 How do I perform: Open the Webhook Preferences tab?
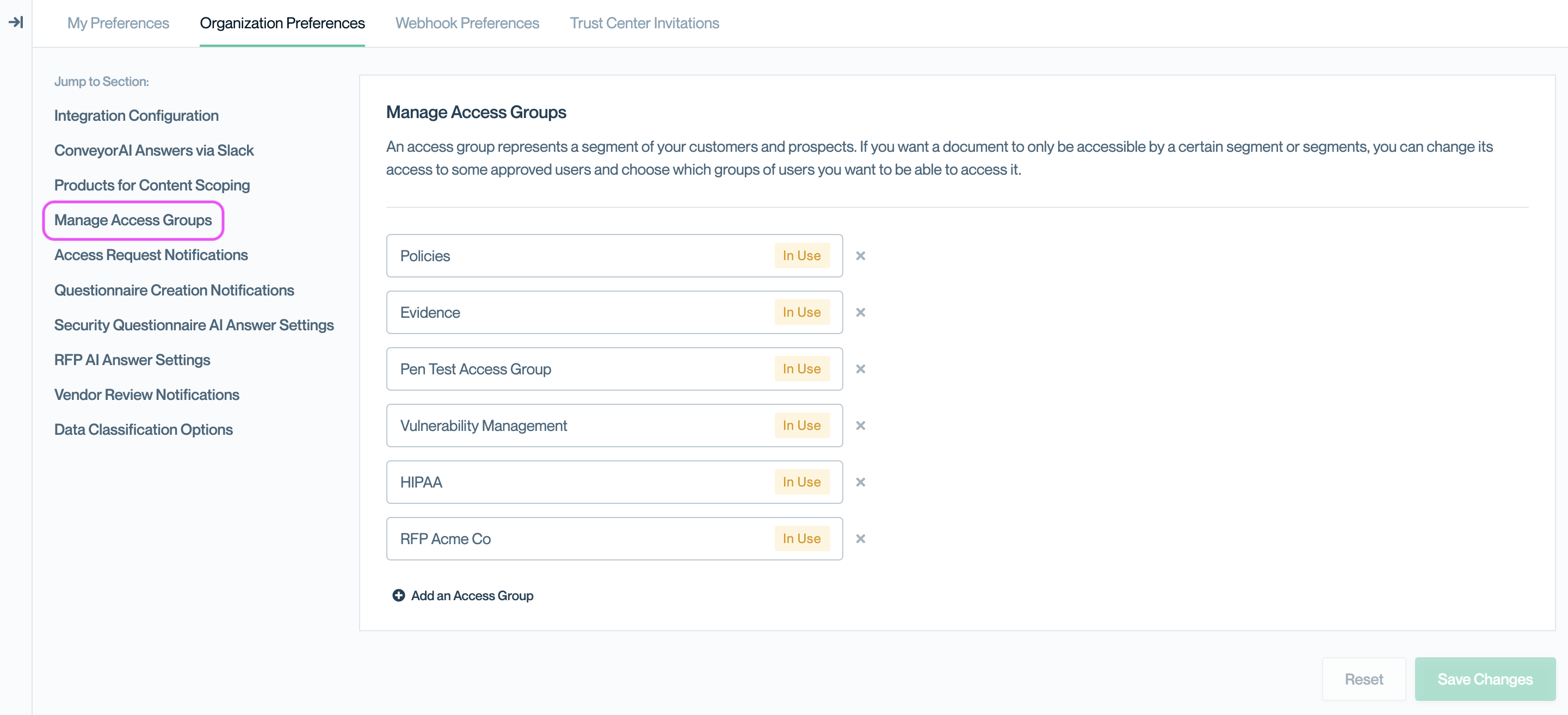point(467,23)
